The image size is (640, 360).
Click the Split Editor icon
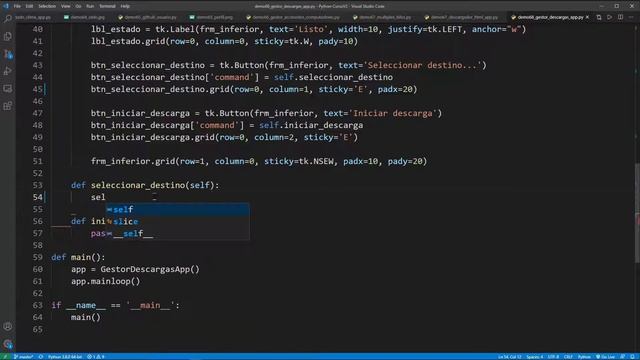click(x=620, y=17)
